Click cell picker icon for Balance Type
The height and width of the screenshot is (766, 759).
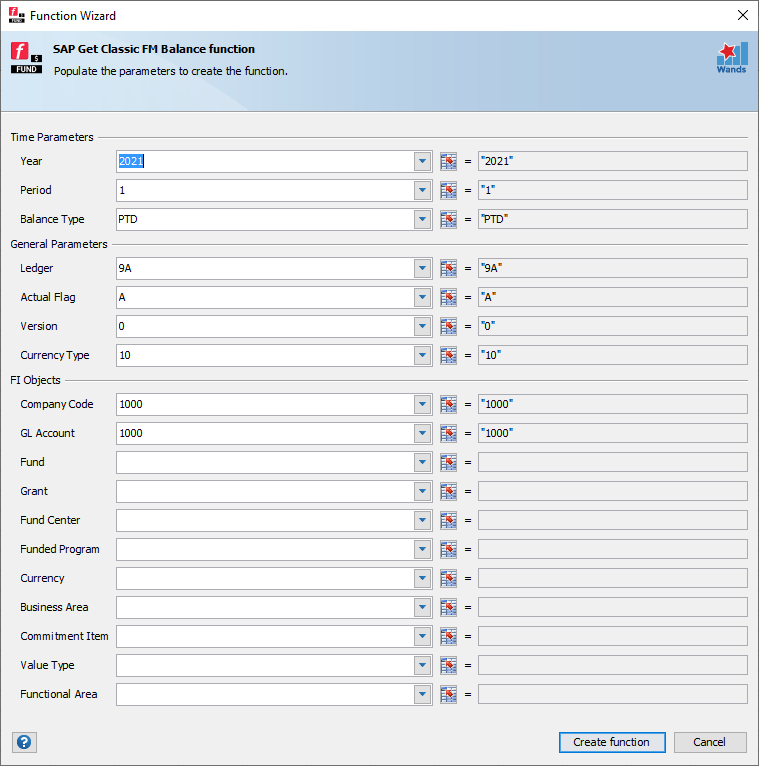point(448,219)
